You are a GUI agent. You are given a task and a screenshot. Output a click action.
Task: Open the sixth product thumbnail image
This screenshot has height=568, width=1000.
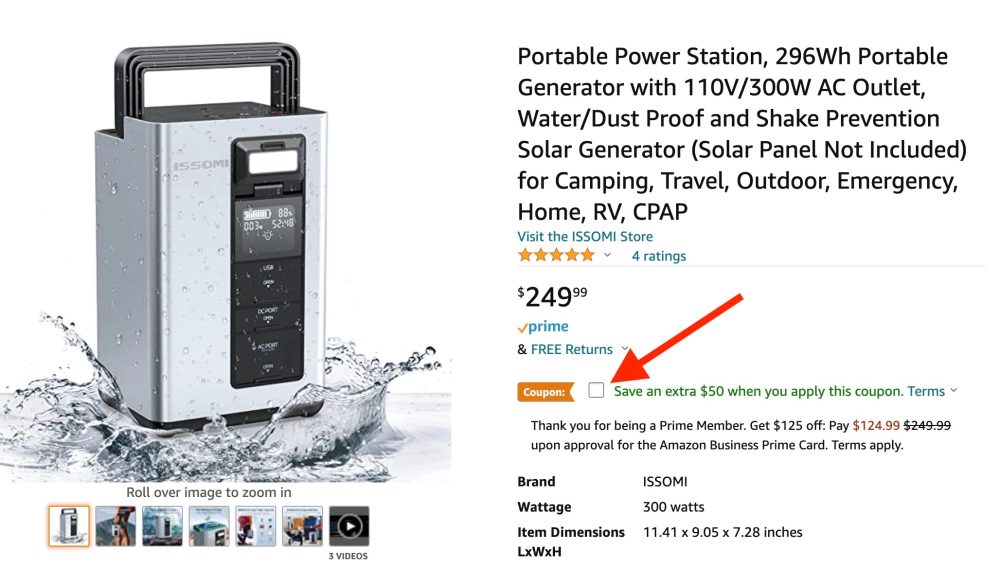pyautogui.click(x=302, y=526)
